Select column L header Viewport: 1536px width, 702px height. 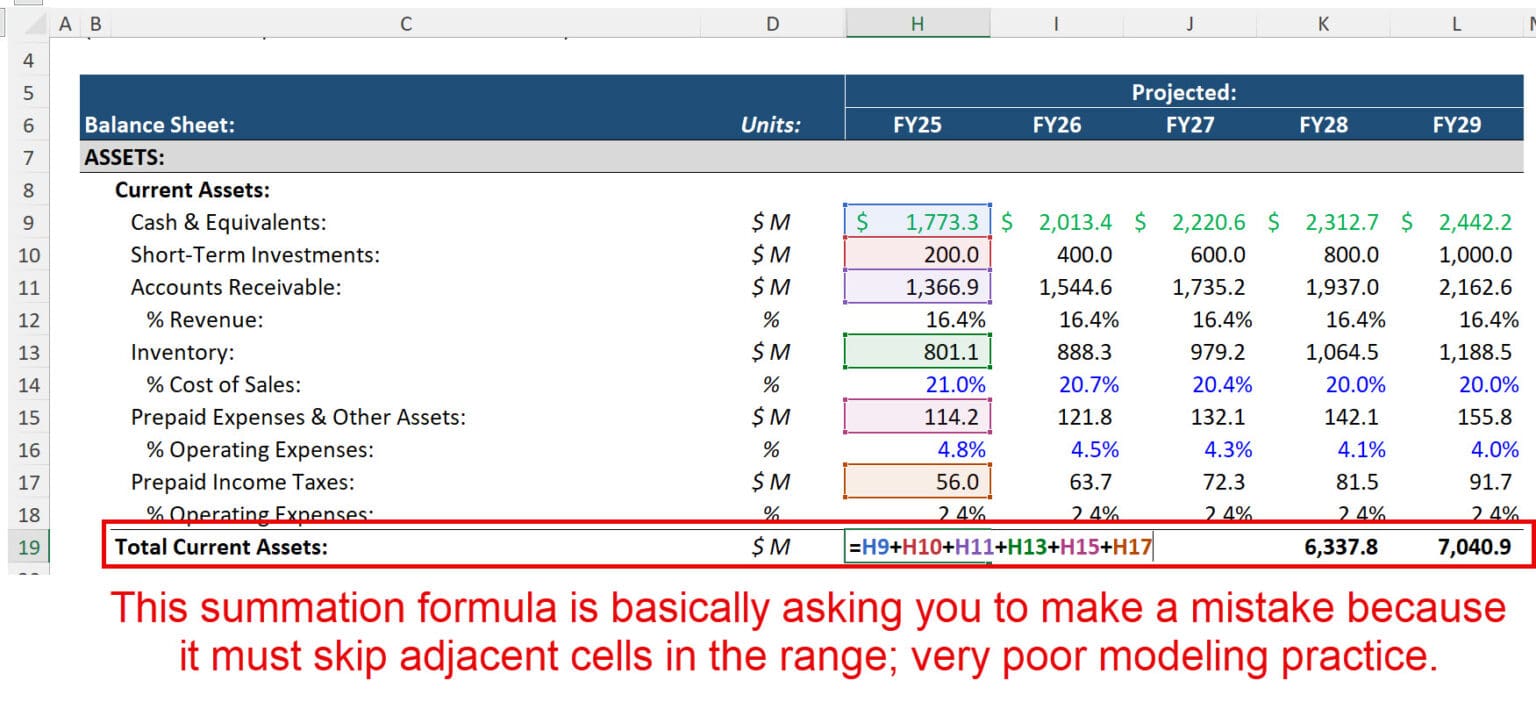coord(1455,22)
